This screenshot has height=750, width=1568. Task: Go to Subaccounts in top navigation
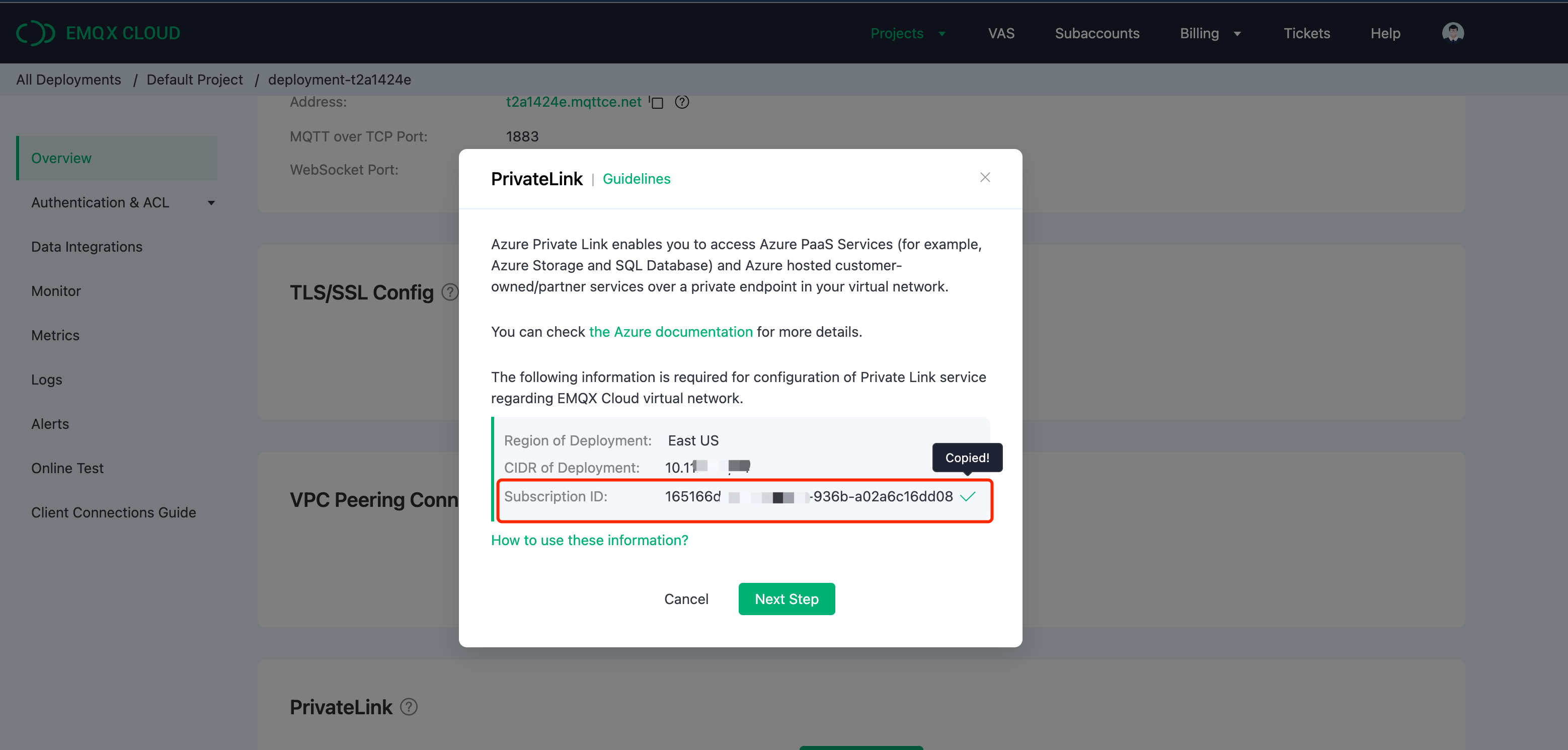coord(1097,34)
